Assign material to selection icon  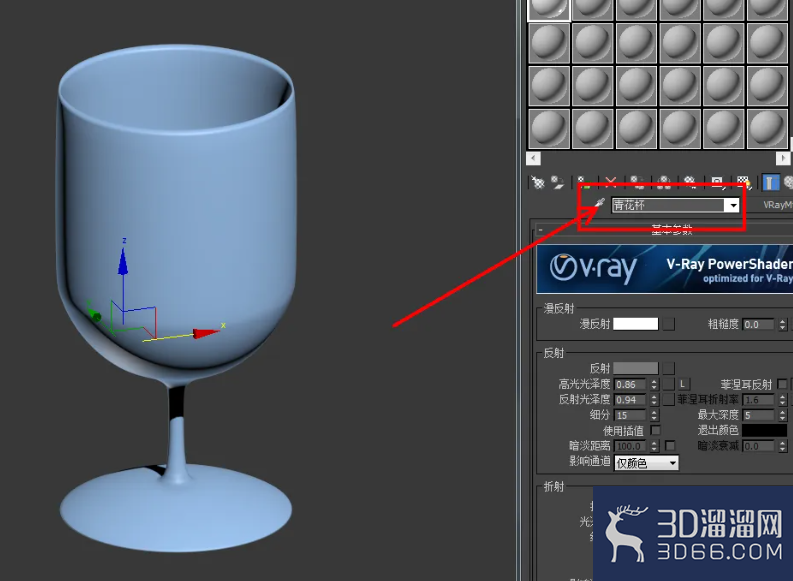point(584,182)
